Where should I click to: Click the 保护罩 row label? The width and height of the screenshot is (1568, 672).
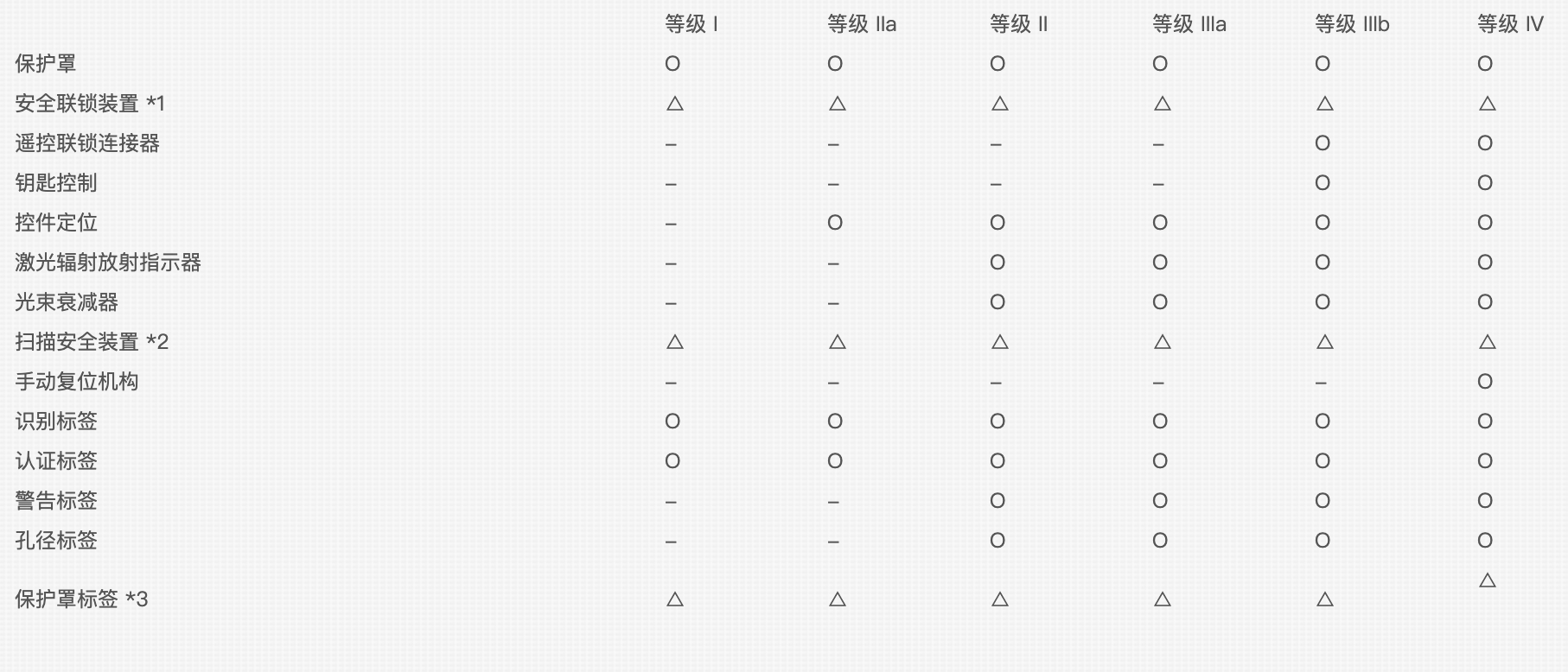click(x=46, y=64)
